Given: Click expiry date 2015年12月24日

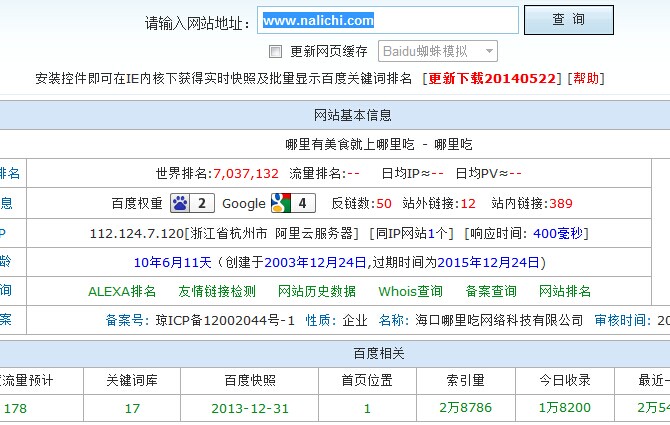Looking at the screenshot, I should [488, 263].
